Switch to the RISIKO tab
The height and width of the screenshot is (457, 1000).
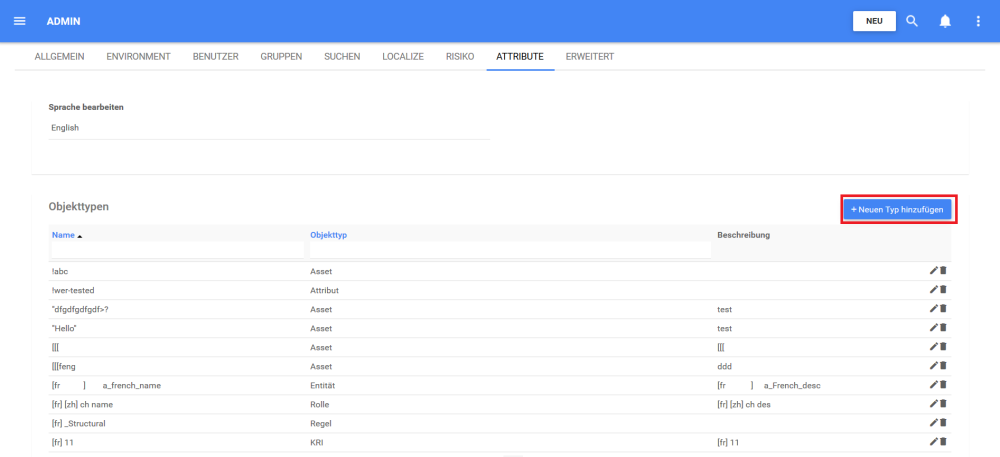click(x=460, y=57)
